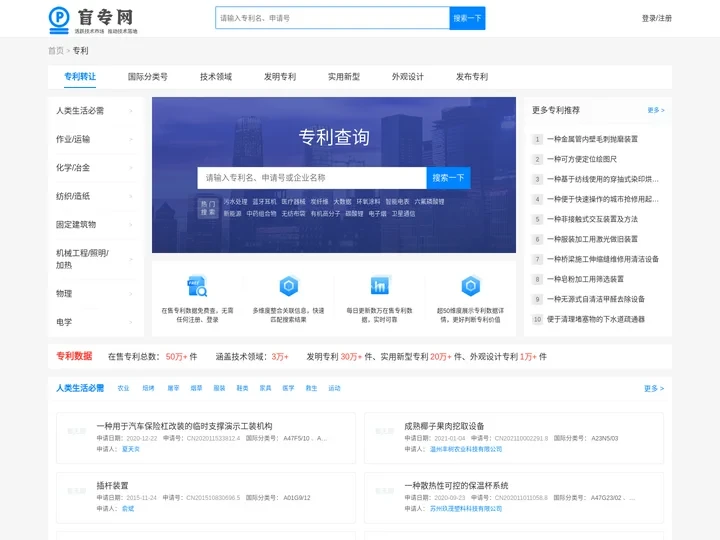Open the 发布专利 tab

pyautogui.click(x=472, y=77)
